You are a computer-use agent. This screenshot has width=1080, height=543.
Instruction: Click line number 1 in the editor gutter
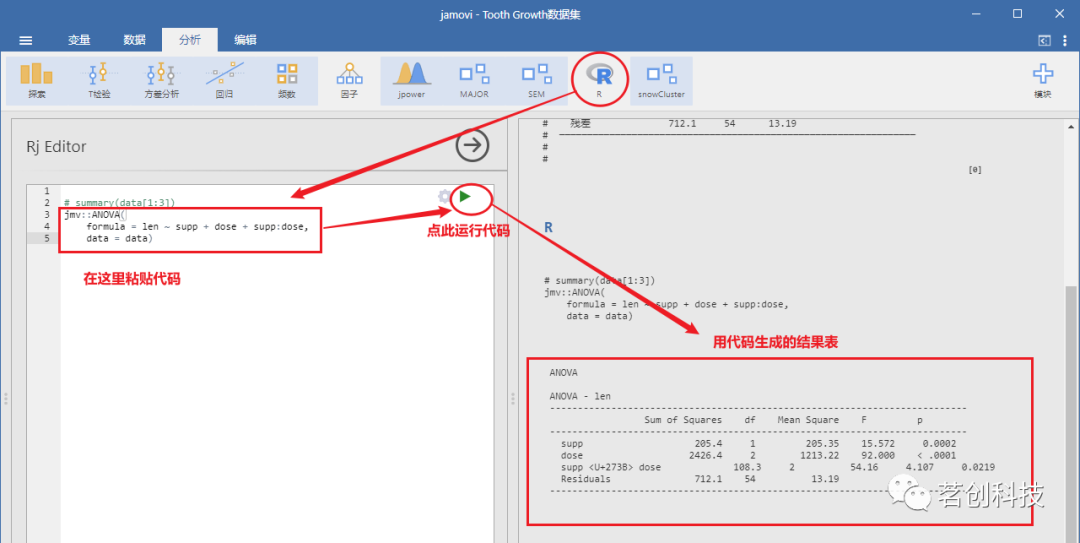point(47,191)
